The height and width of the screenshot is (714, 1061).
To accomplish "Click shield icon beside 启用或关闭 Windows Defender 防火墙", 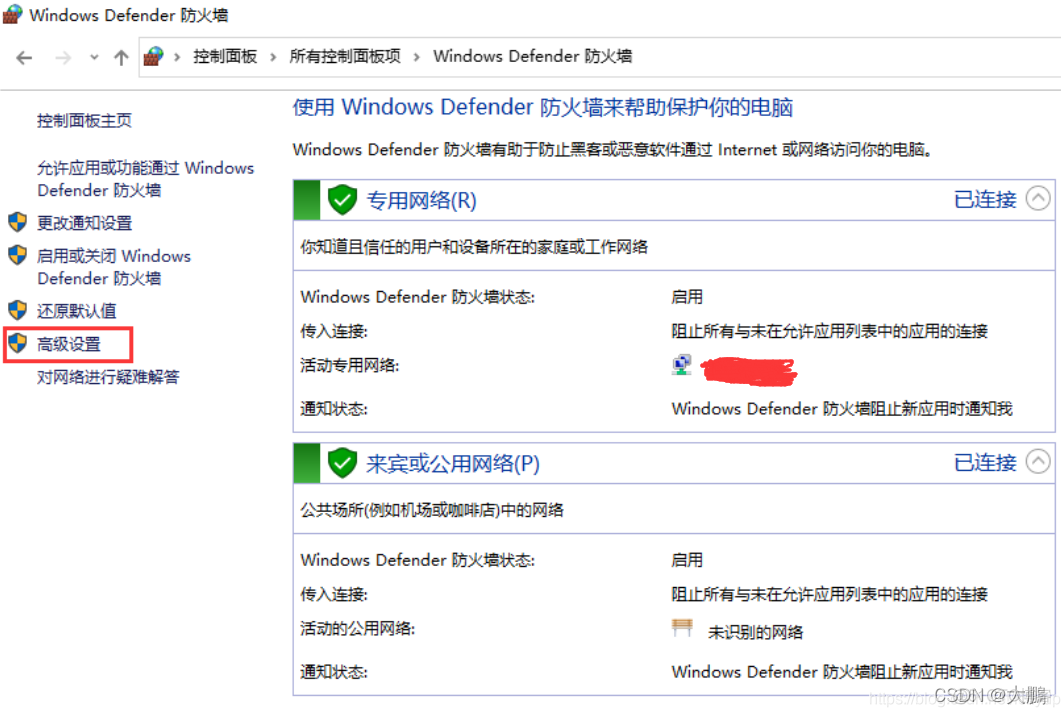I will coord(18,254).
